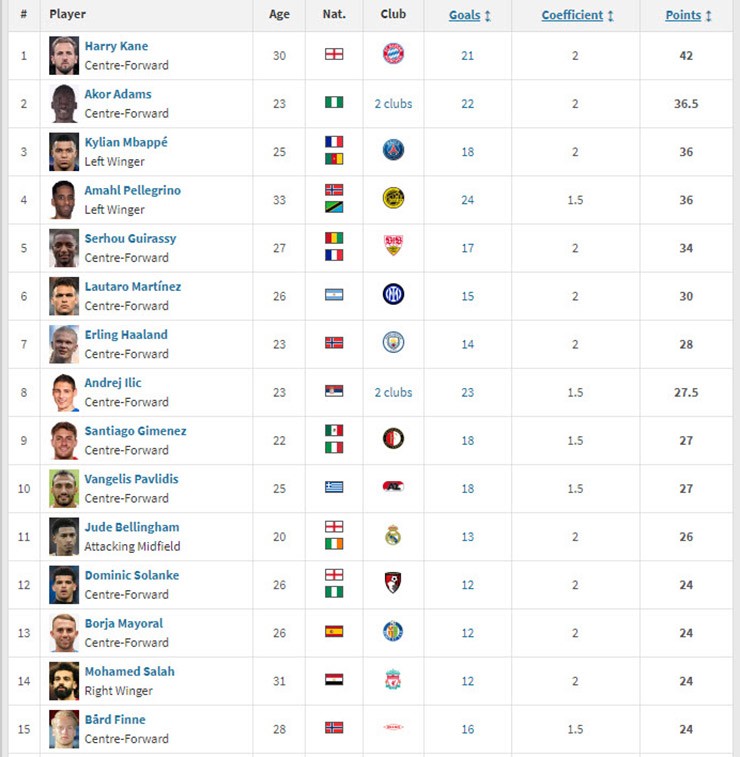Click VfB Stuttgart crest for Guirassy
Image resolution: width=740 pixels, height=757 pixels.
pyautogui.click(x=393, y=247)
